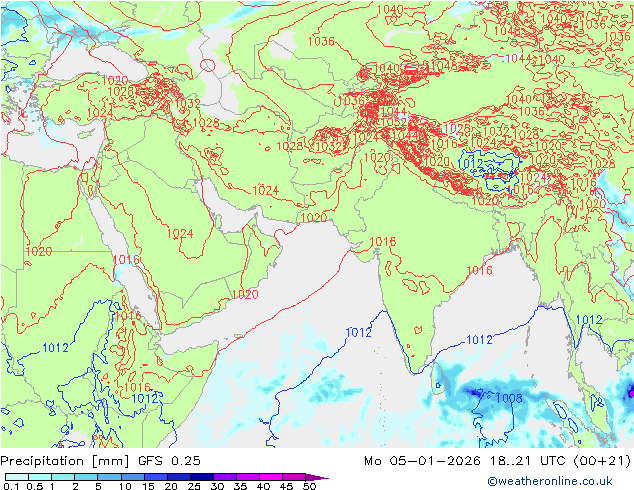Click the legend value label '0.1'
The image size is (634, 490).
coord(11,486)
